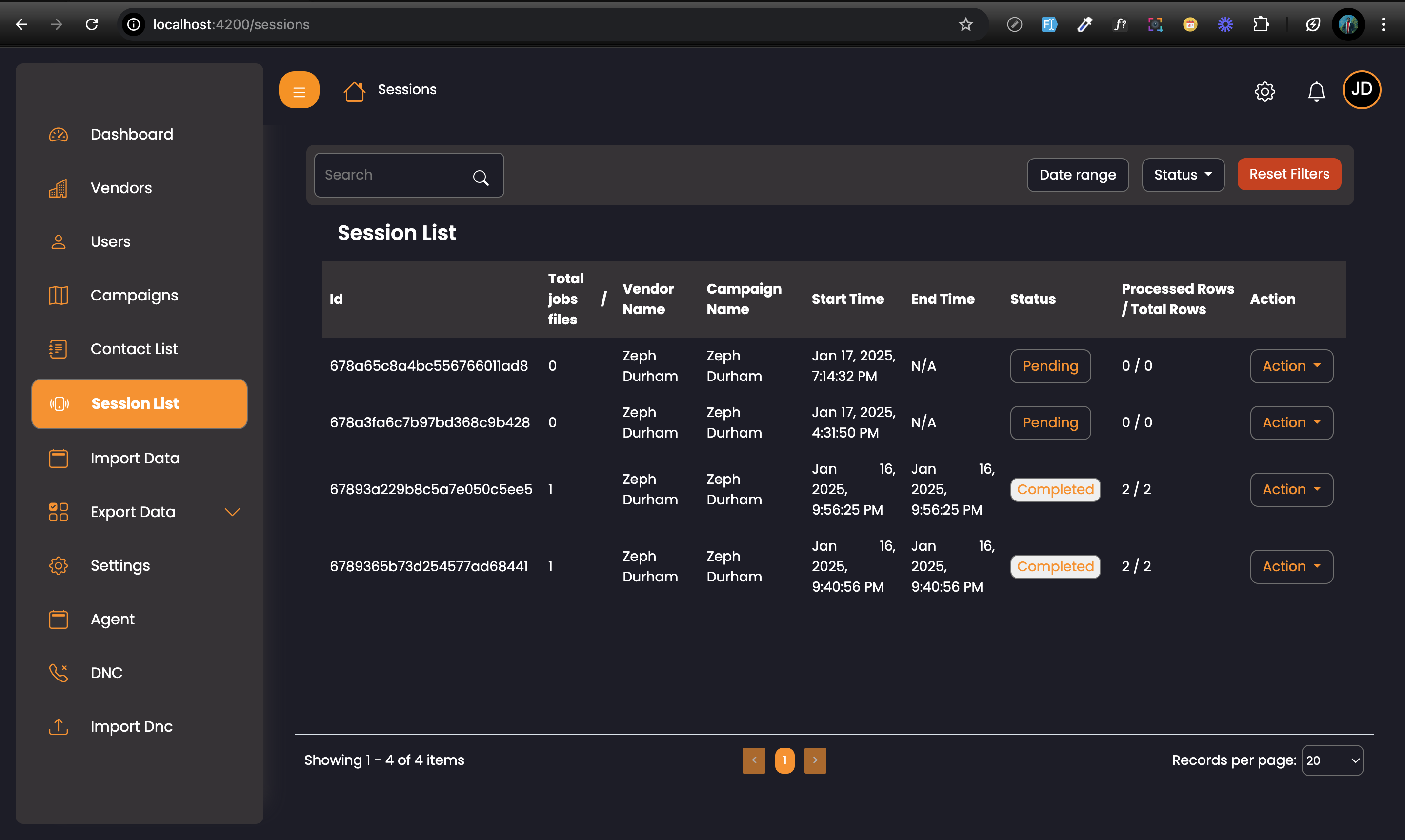Open browser extensions puzzle icon
The width and height of the screenshot is (1405, 840).
(1261, 24)
